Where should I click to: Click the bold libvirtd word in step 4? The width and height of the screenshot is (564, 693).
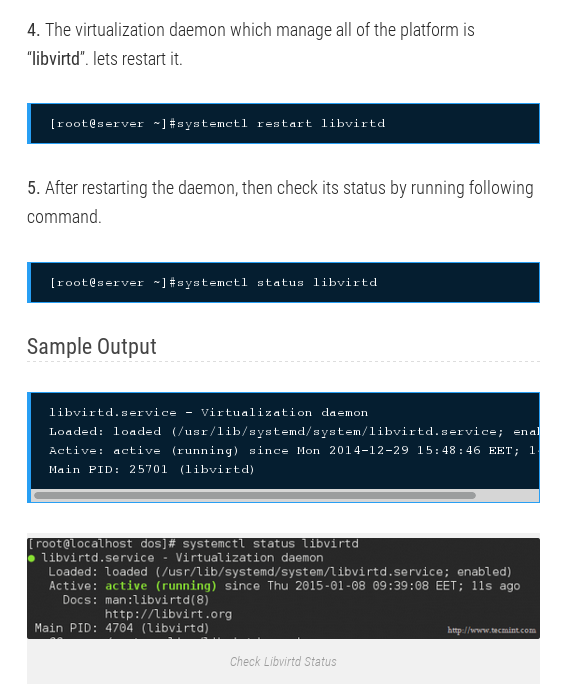point(56,59)
